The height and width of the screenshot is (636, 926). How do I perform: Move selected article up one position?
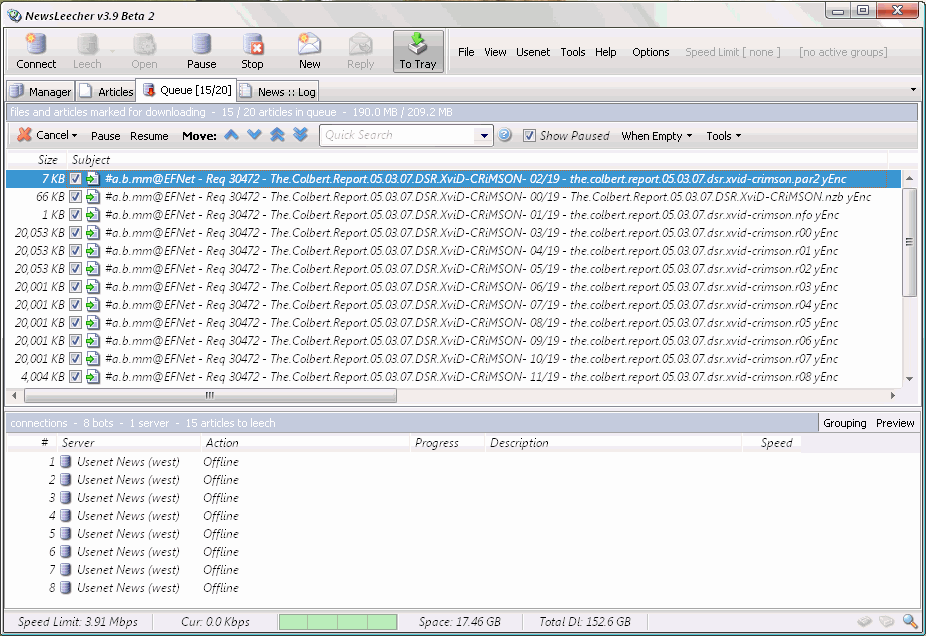tap(232, 135)
